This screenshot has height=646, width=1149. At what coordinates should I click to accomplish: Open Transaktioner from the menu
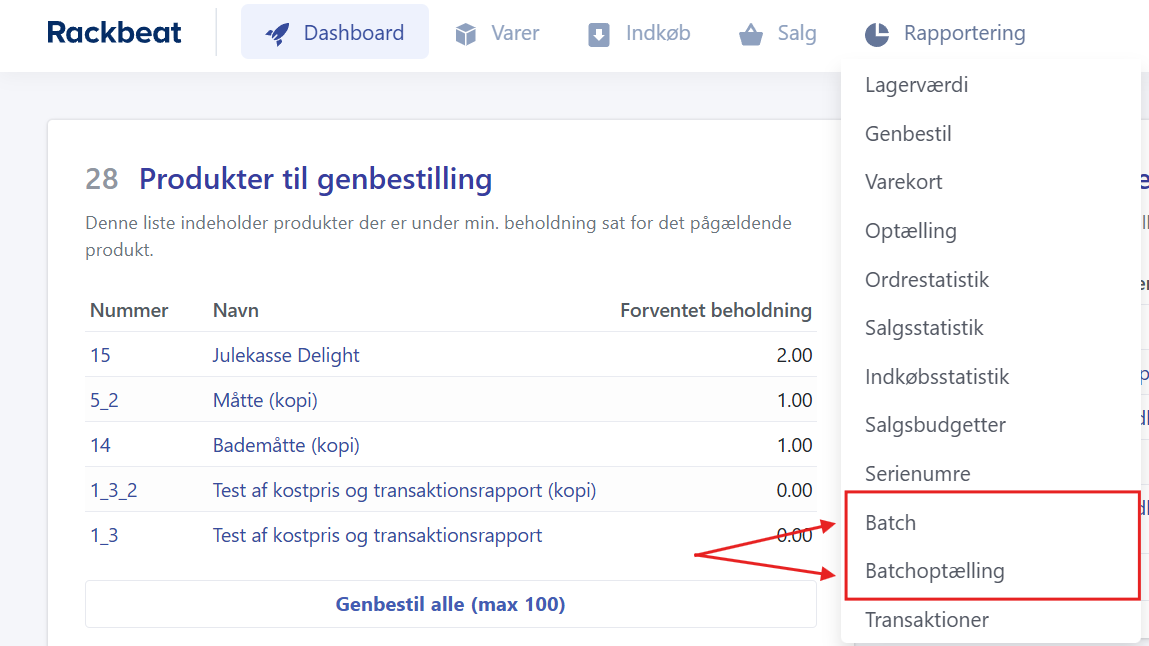click(x=926, y=620)
